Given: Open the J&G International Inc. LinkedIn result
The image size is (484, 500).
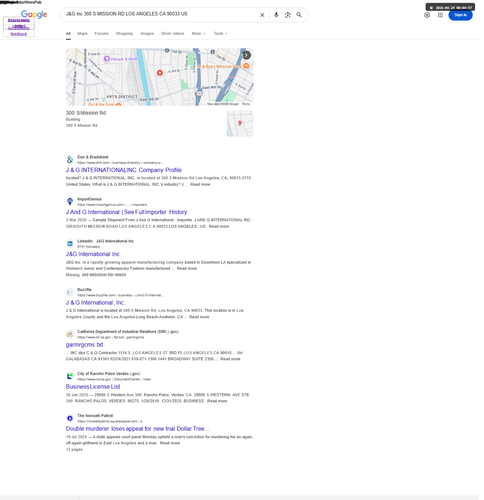Looking at the screenshot, I should click(93, 254).
